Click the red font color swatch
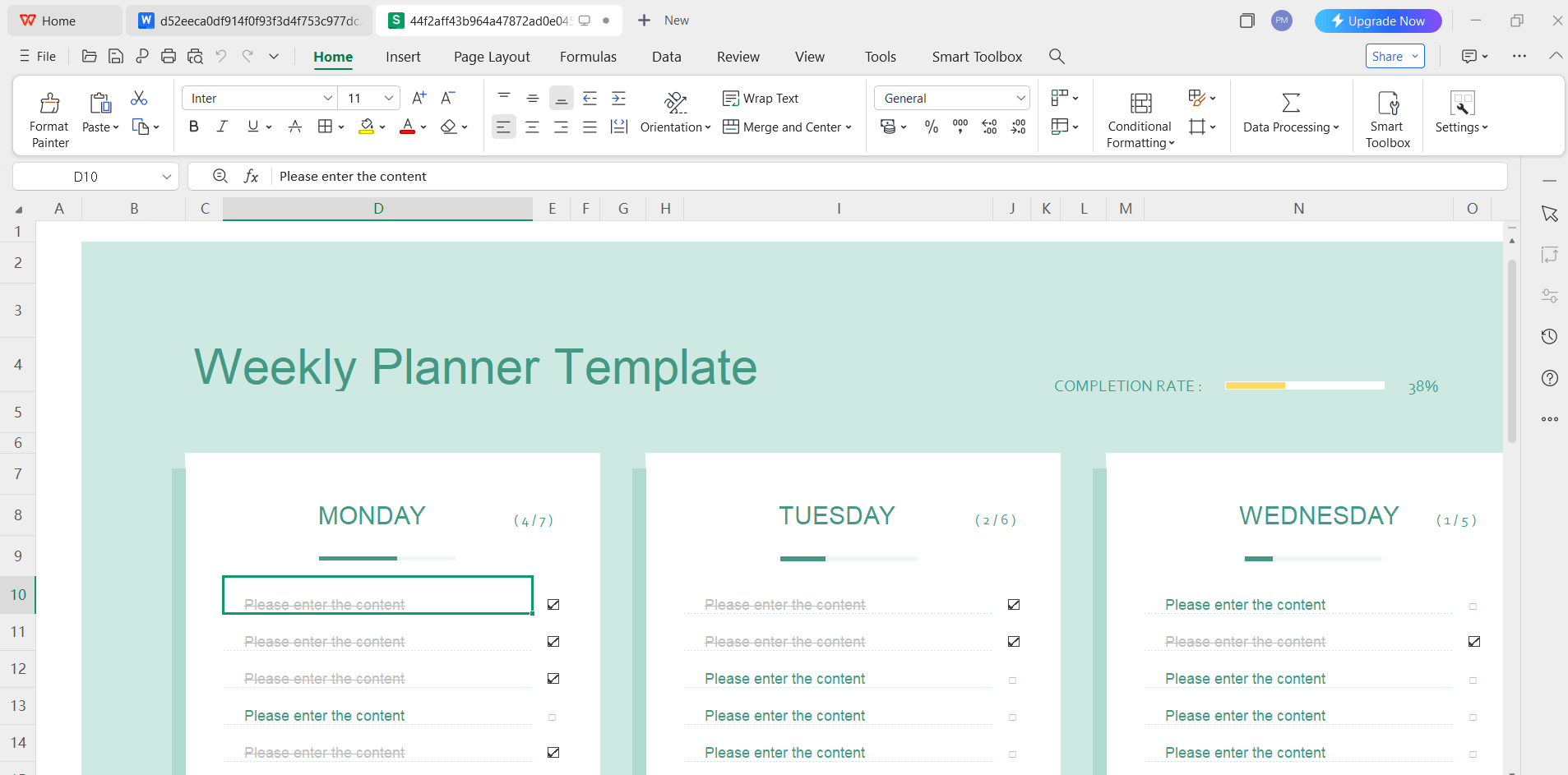 (407, 127)
